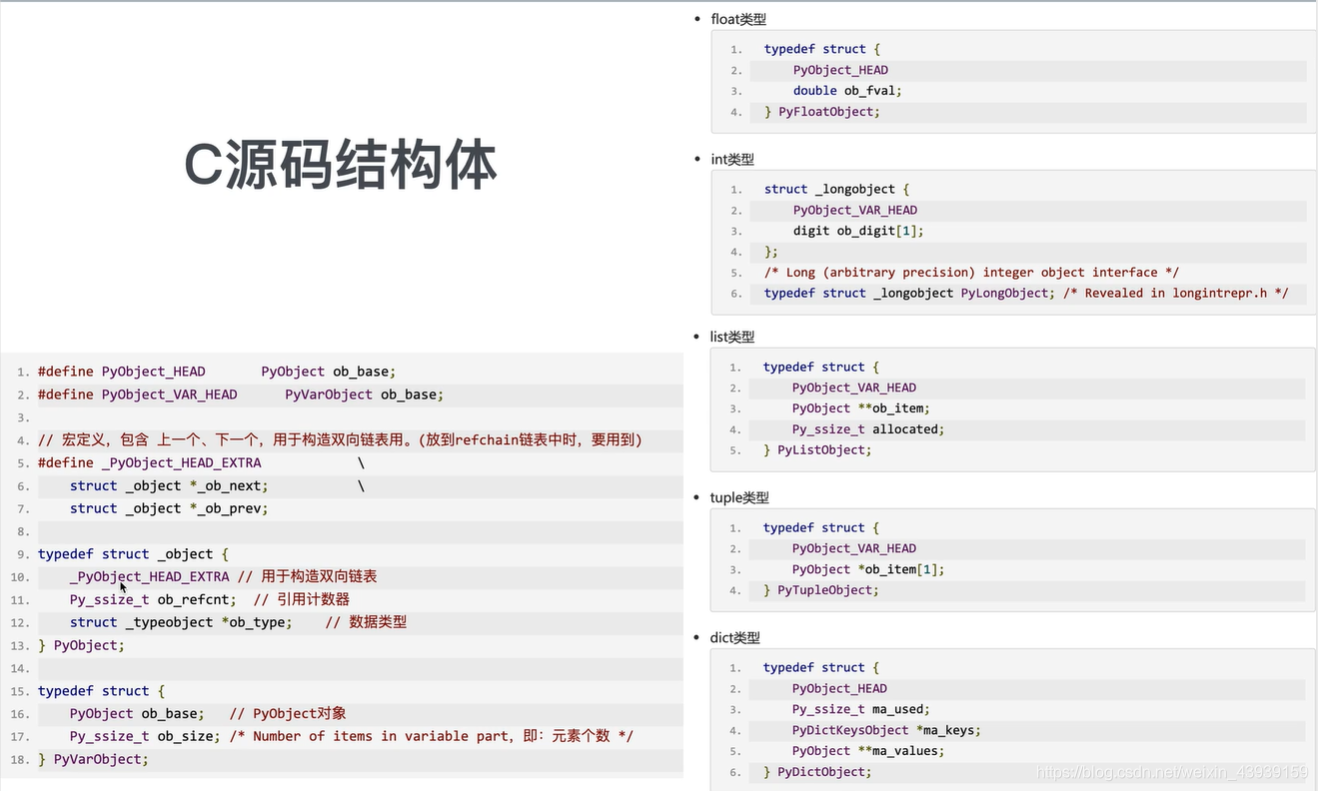This screenshot has height=791, width=1318.
Task: Click the '} PyVarObject;' line
Action: pyautogui.click(x=93, y=759)
